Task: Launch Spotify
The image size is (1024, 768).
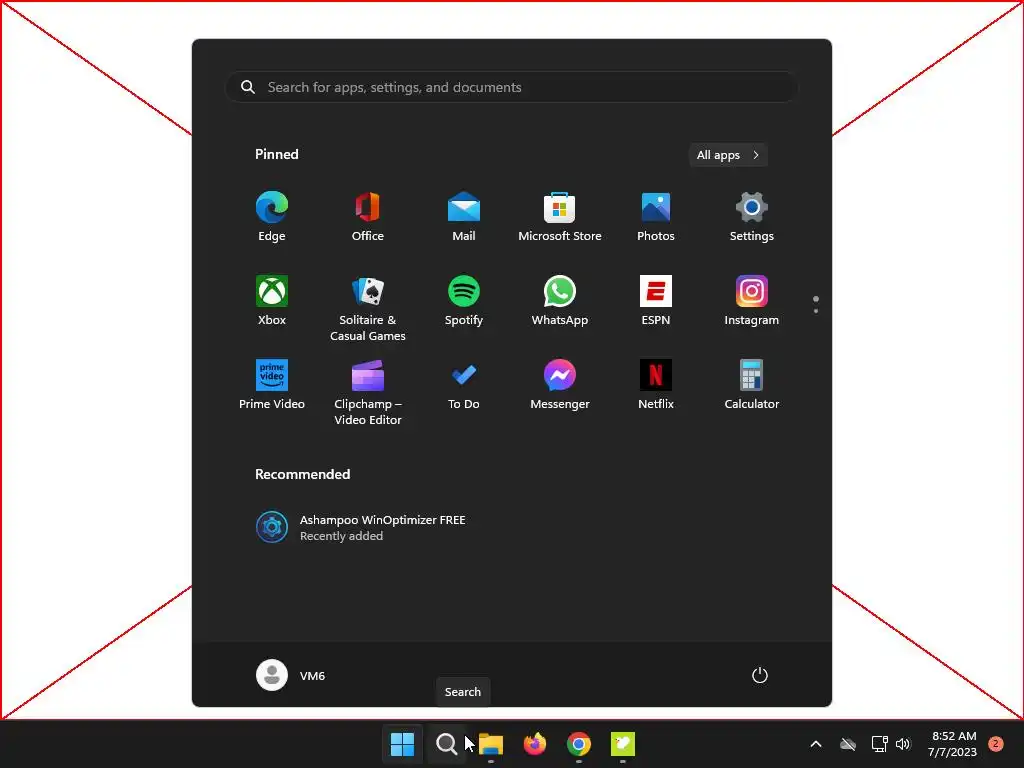Action: [x=464, y=301]
